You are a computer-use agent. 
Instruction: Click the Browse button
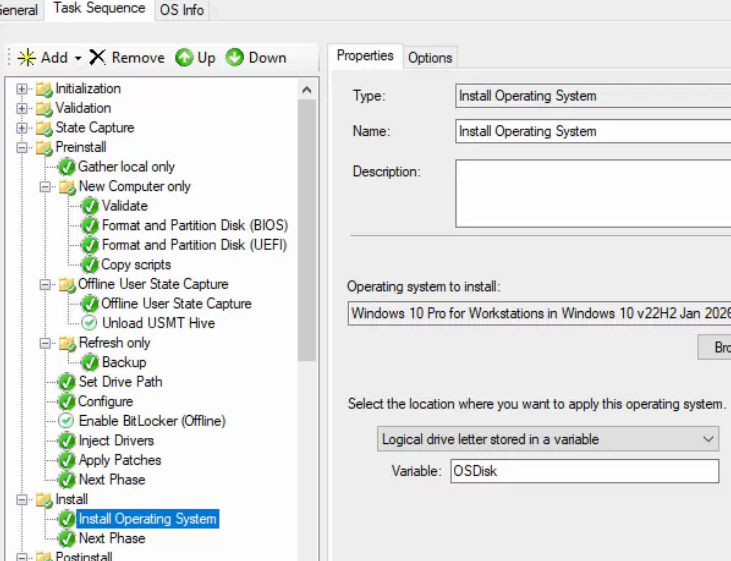point(714,347)
